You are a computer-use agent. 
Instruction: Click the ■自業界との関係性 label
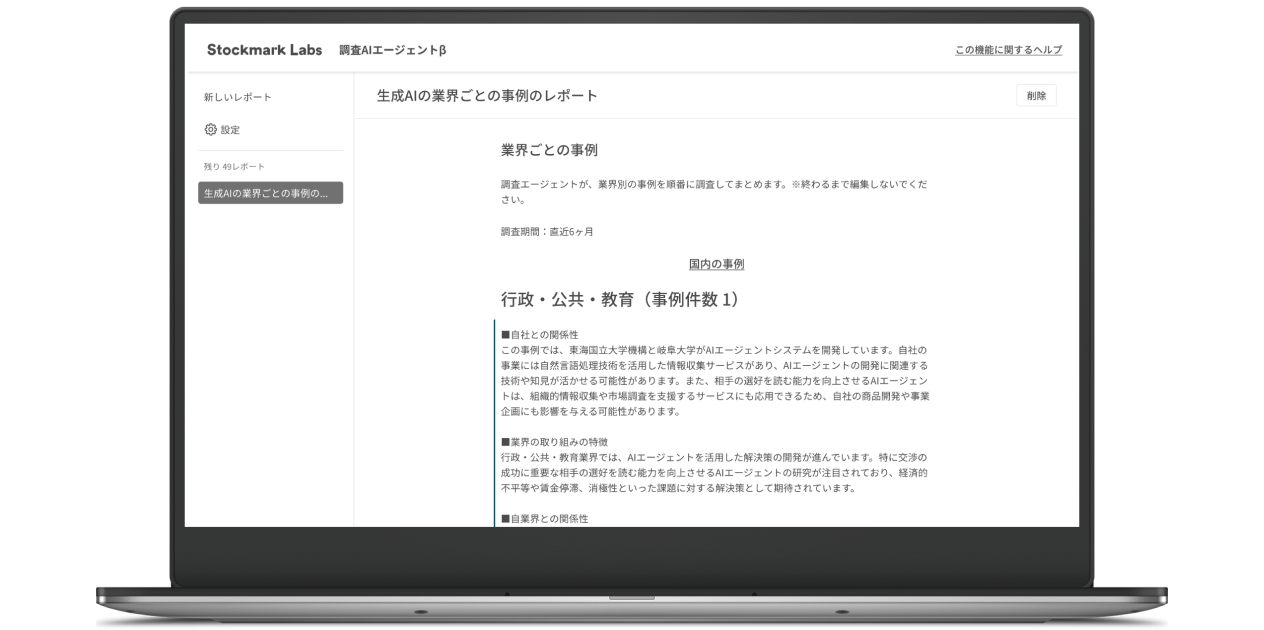pos(544,519)
